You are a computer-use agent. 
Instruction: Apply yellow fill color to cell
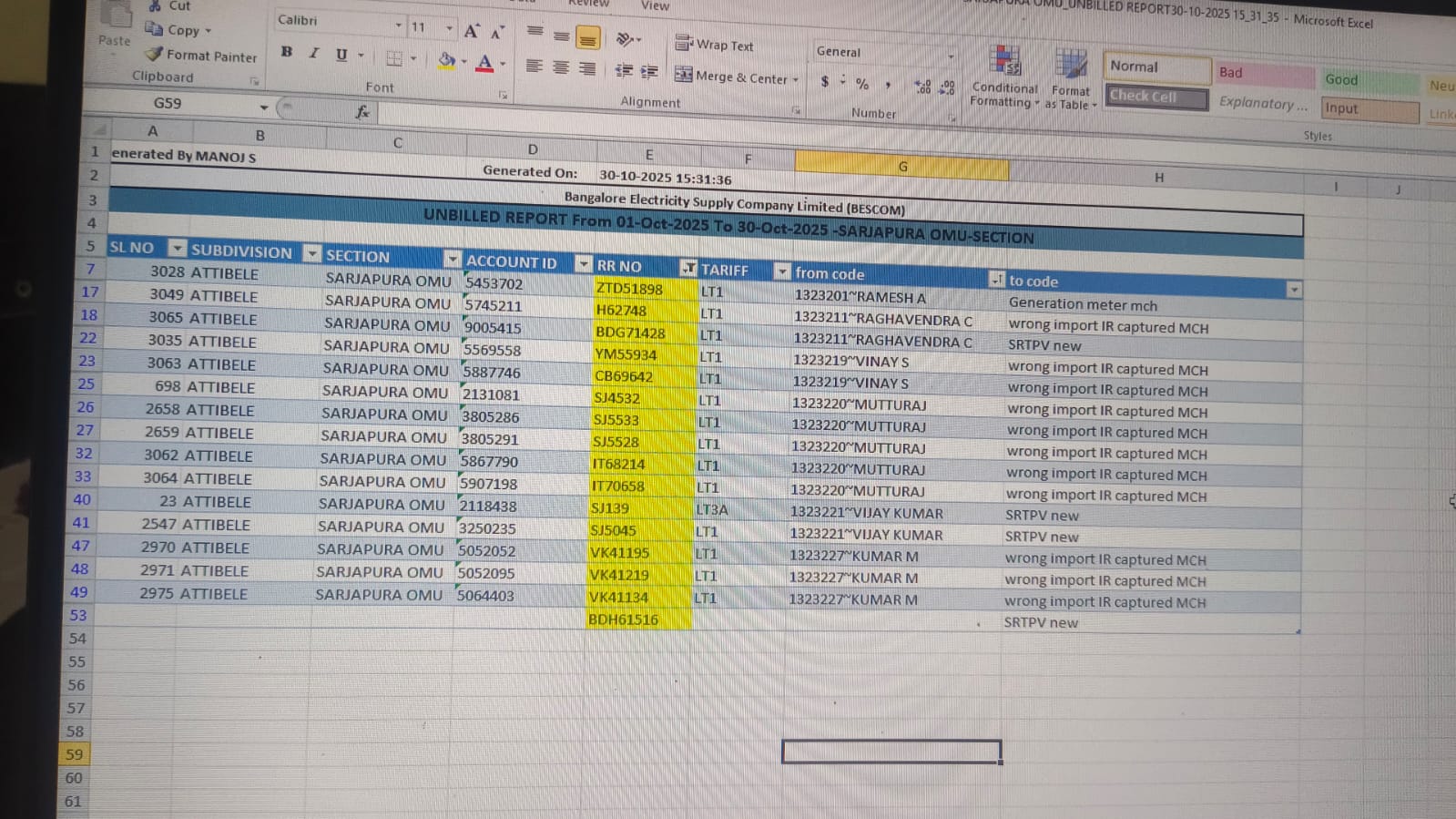pyautogui.click(x=446, y=60)
